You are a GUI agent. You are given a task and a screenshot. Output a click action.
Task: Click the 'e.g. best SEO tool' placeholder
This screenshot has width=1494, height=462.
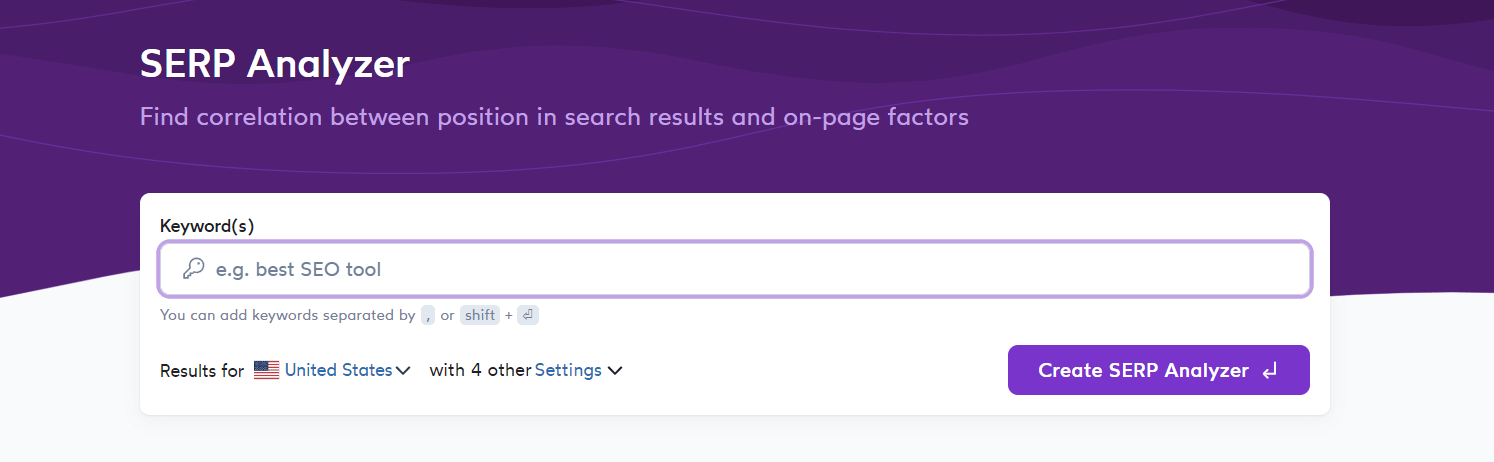point(299,269)
